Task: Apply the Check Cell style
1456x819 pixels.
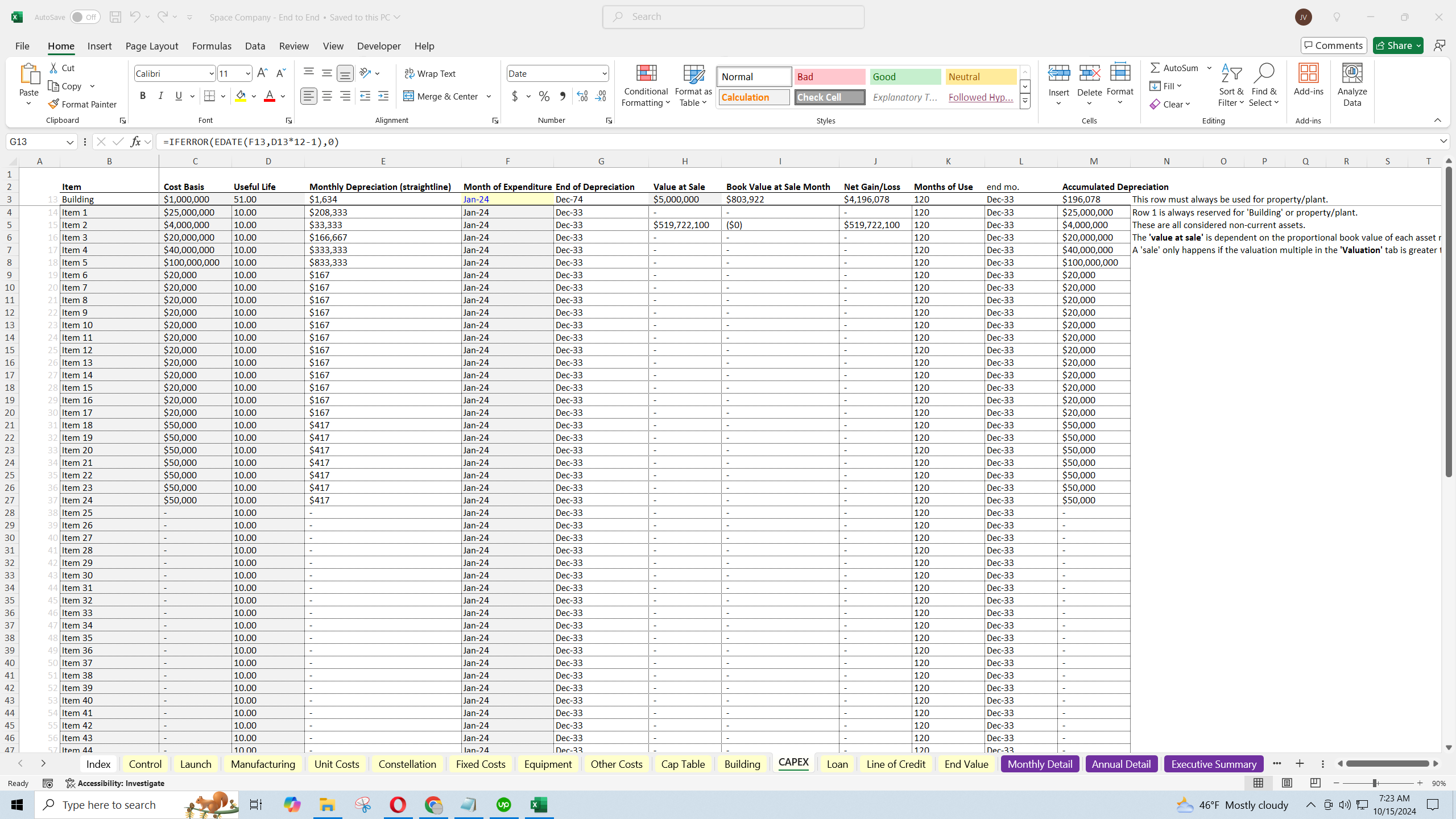Action: (x=830, y=97)
